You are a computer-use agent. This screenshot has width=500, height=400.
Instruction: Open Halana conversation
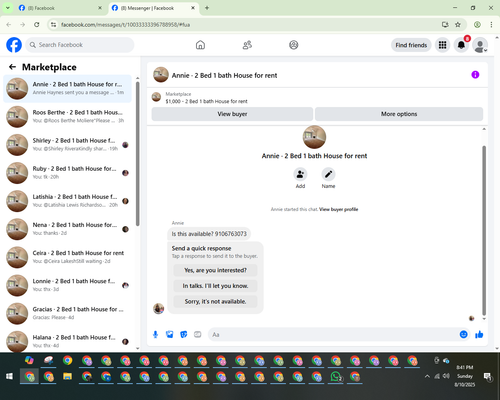click(67, 341)
